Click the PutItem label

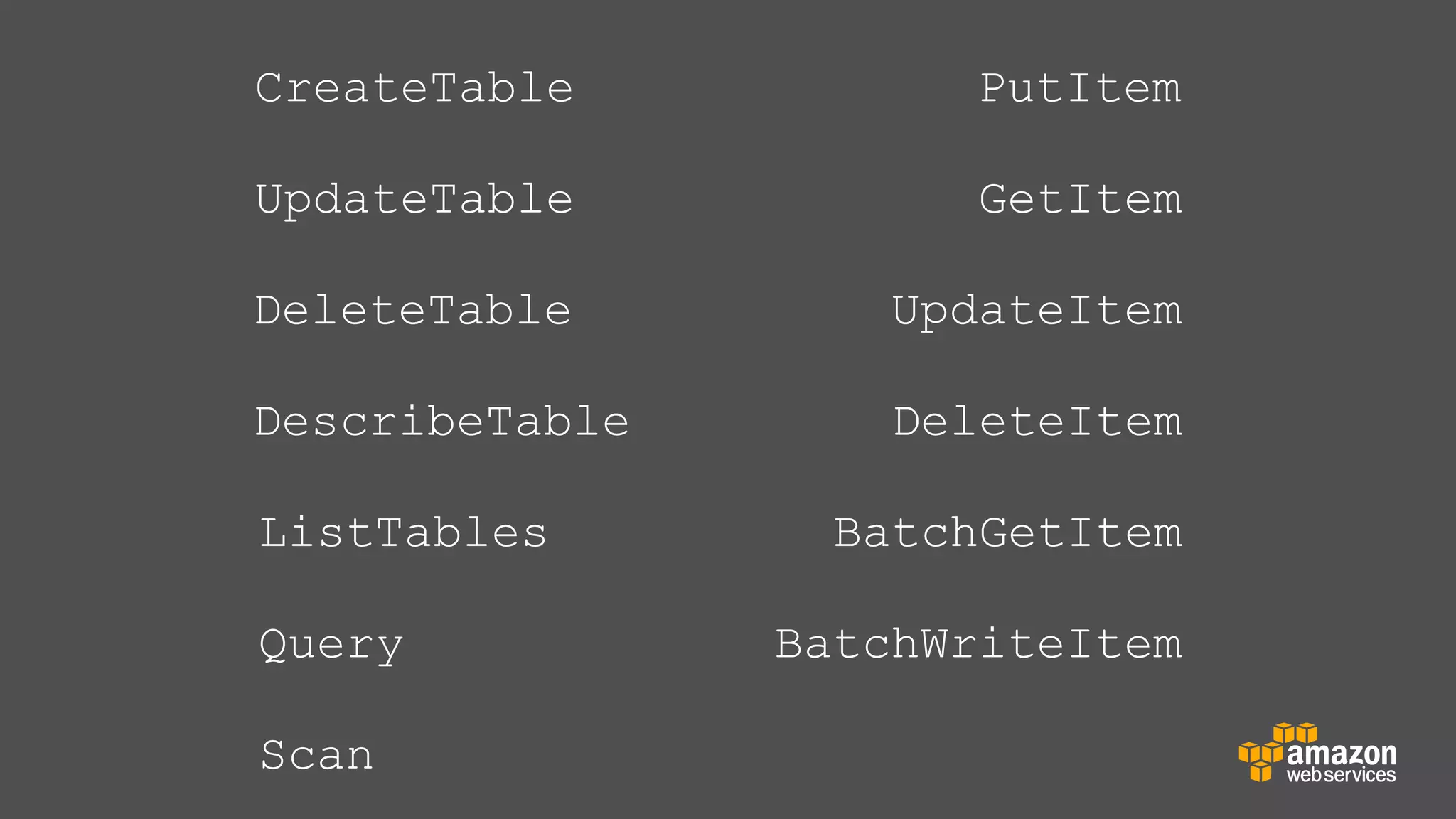[x=1081, y=88]
